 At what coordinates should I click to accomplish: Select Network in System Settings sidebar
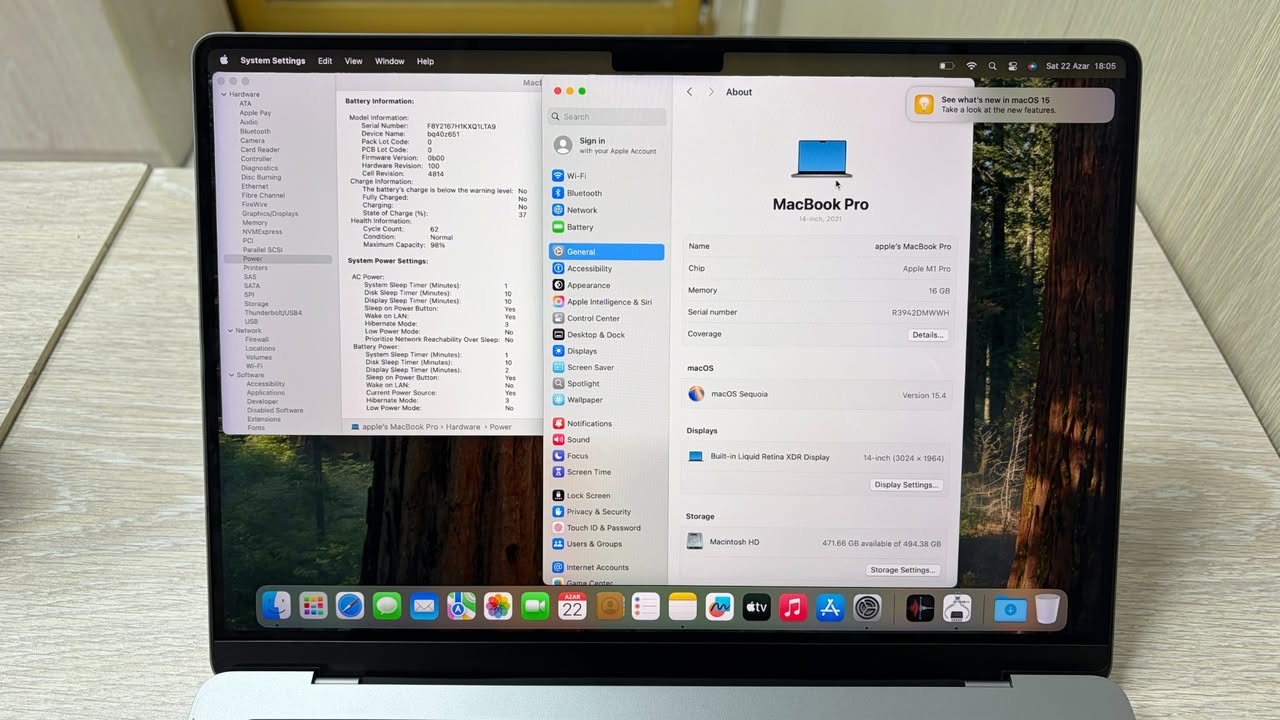(607, 210)
